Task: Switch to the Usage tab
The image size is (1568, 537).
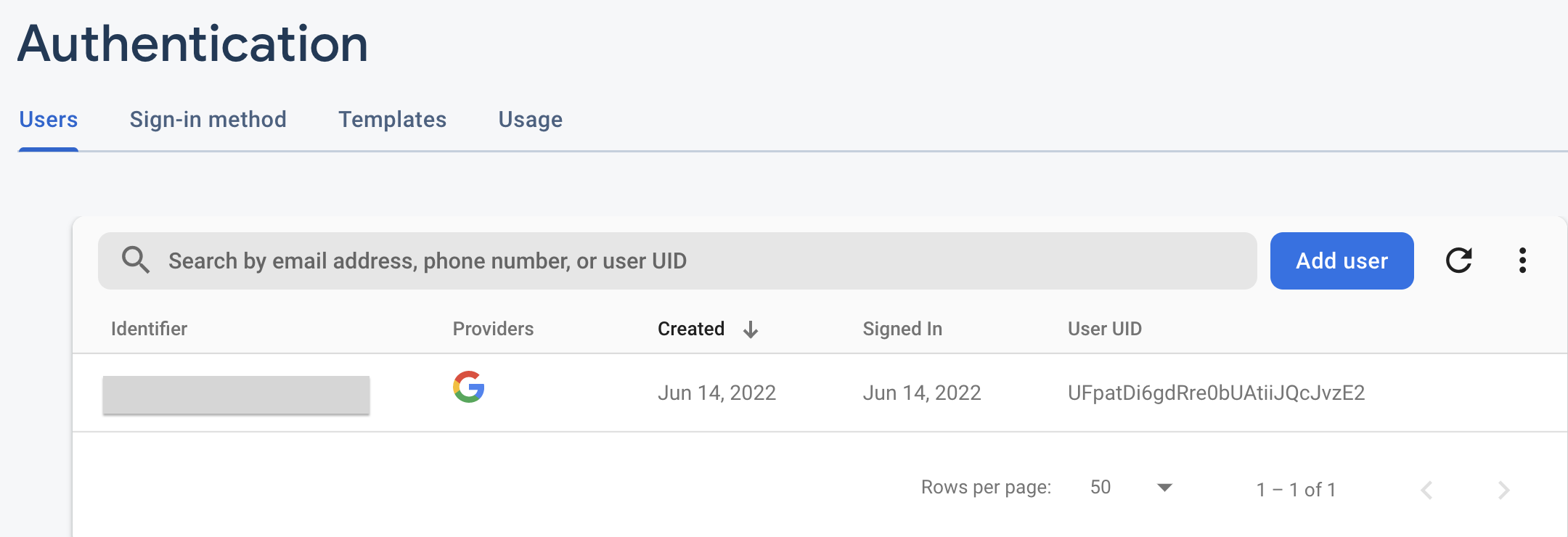Action: click(x=530, y=119)
